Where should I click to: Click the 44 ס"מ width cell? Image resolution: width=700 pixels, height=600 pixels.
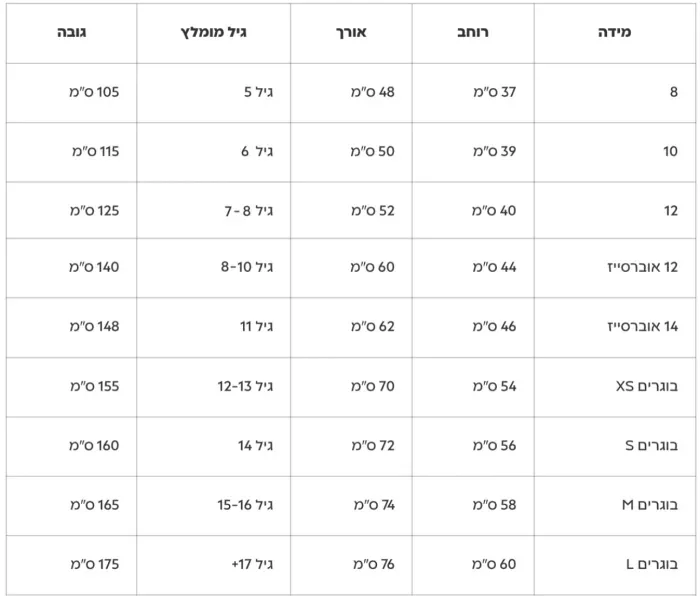[x=473, y=267]
